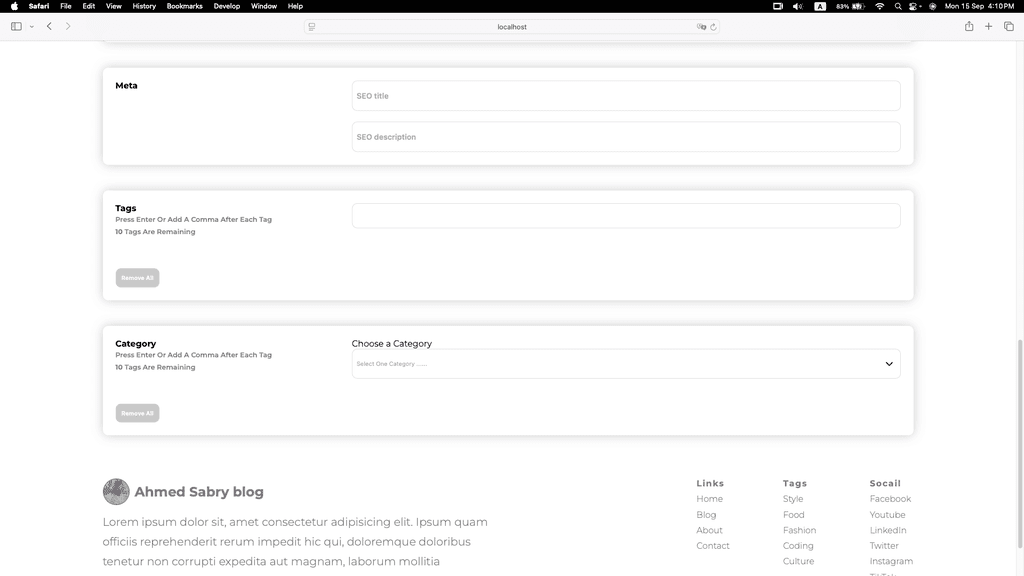
Task: Open the File menu
Action: 66,6
